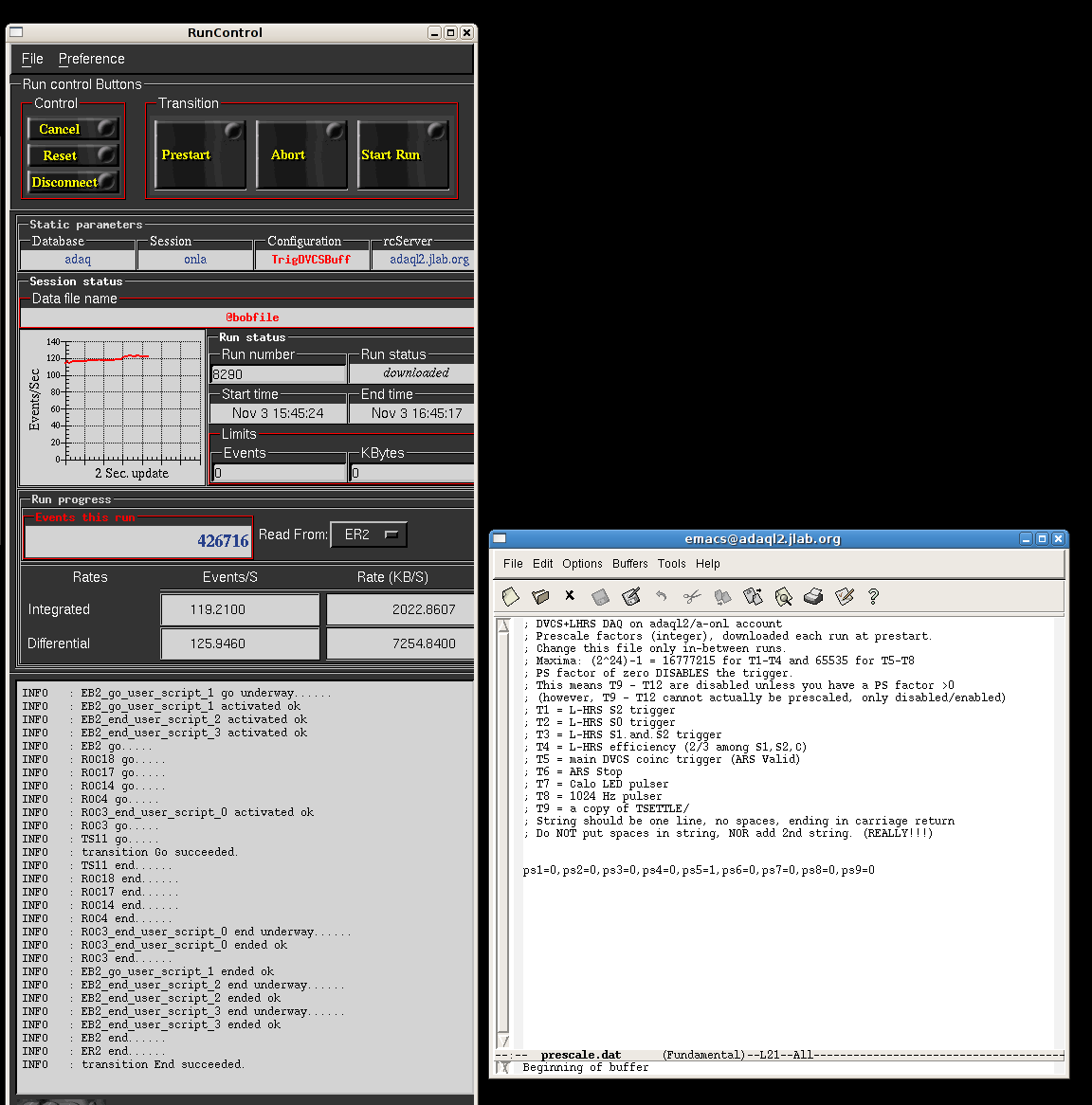Click the emacs Undo arrow icon
This screenshot has height=1105, width=1092.
[662, 597]
